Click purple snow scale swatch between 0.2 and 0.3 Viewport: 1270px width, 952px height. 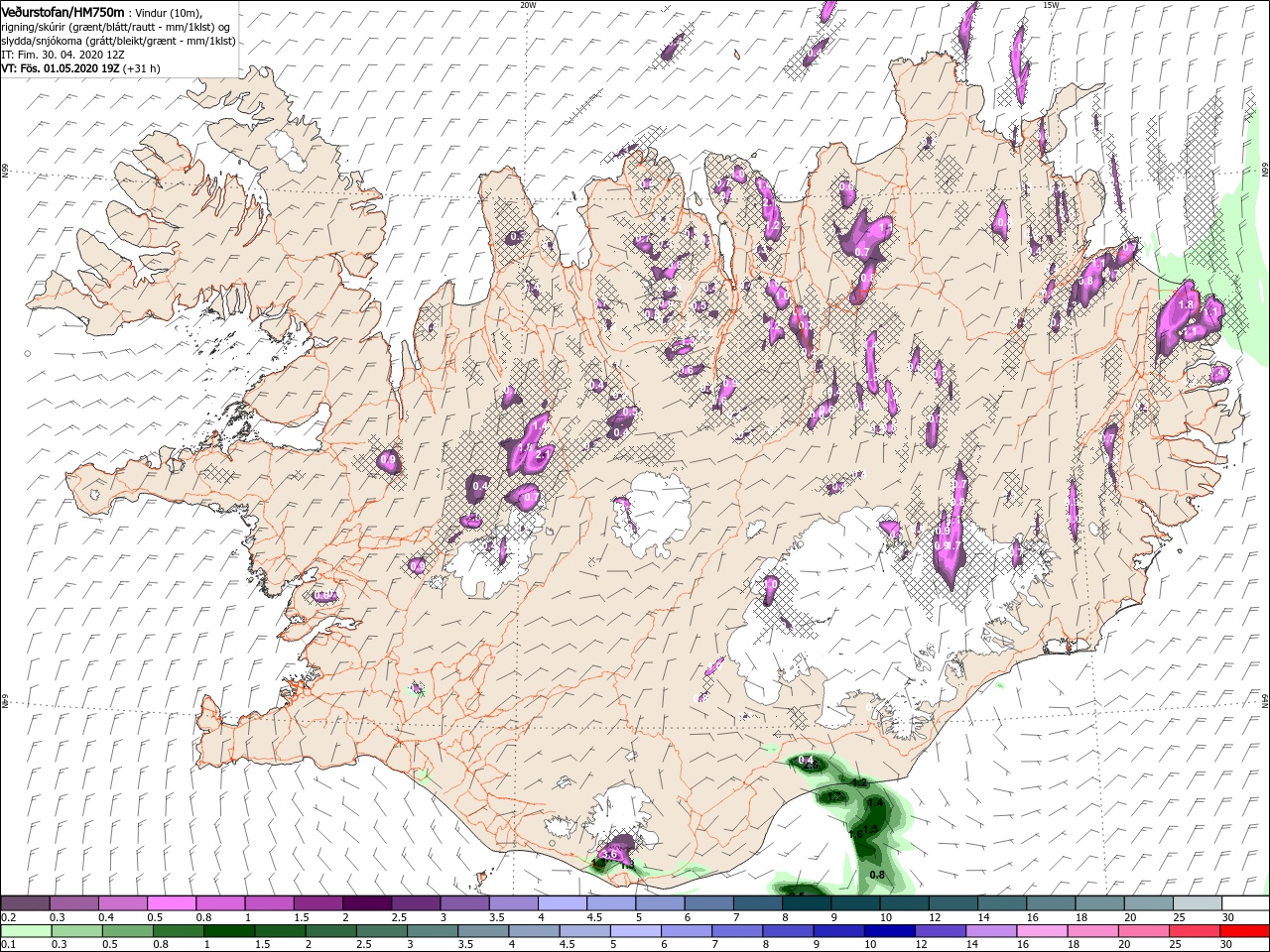(x=26, y=903)
